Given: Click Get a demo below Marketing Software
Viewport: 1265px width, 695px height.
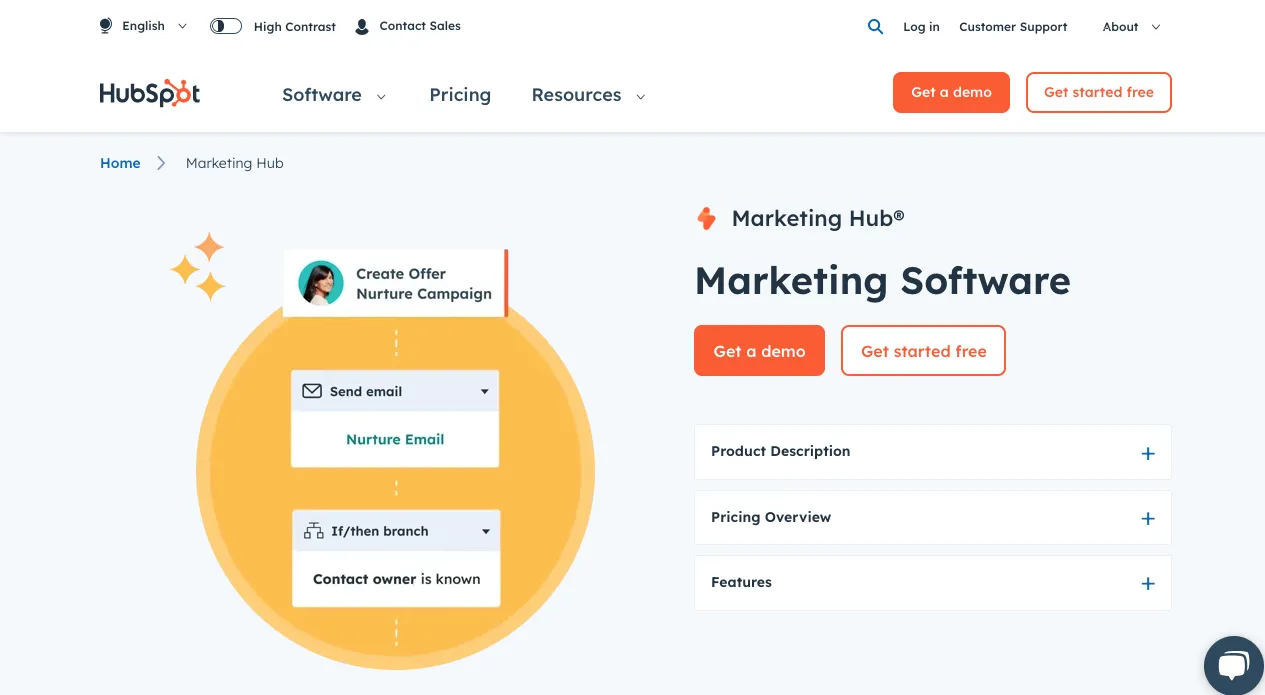Looking at the screenshot, I should coord(759,351).
